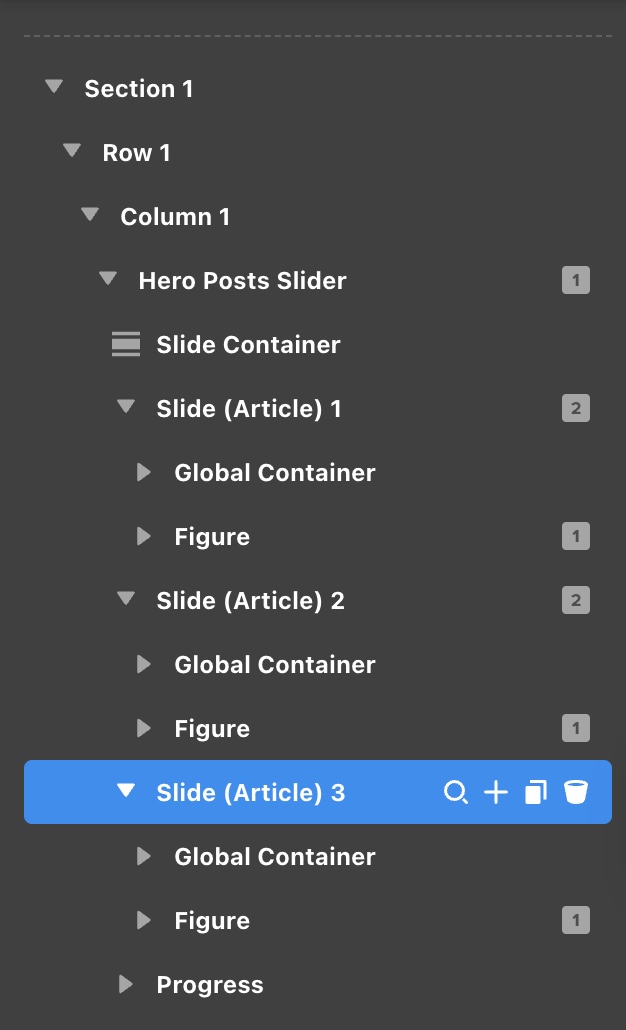This screenshot has height=1030, width=626.
Task: Click the badge 2 on Slide (Article) 1
Action: point(576,408)
